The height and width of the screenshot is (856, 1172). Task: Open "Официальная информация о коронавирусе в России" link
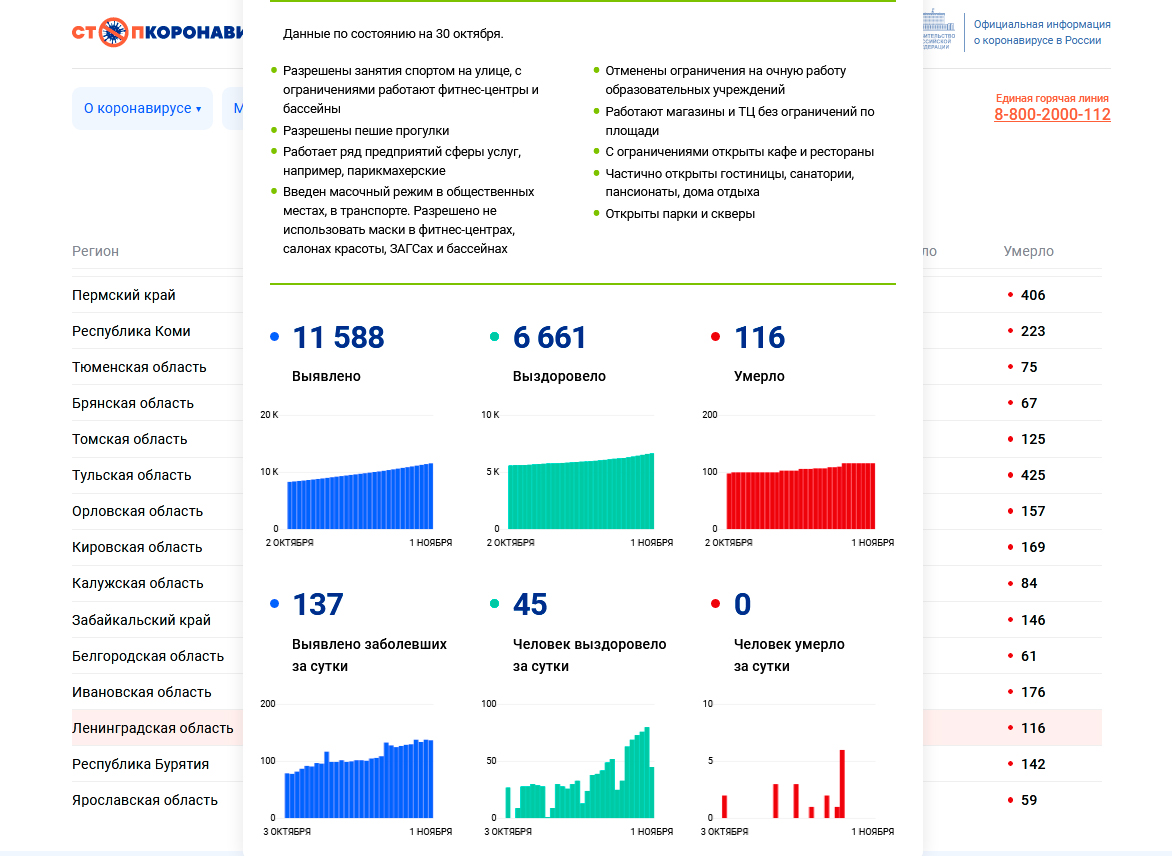(x=1041, y=32)
